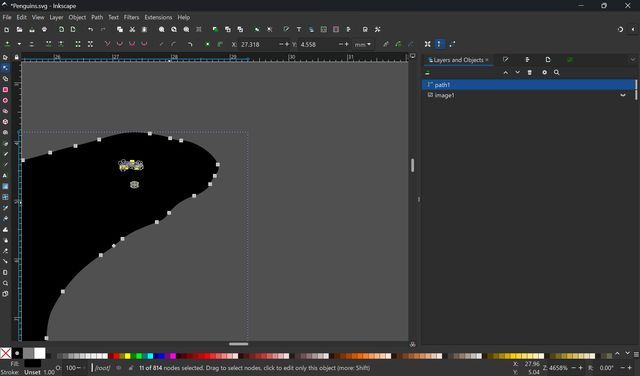
Task: Click the Undo arrow in the toolbar
Action: point(90,29)
